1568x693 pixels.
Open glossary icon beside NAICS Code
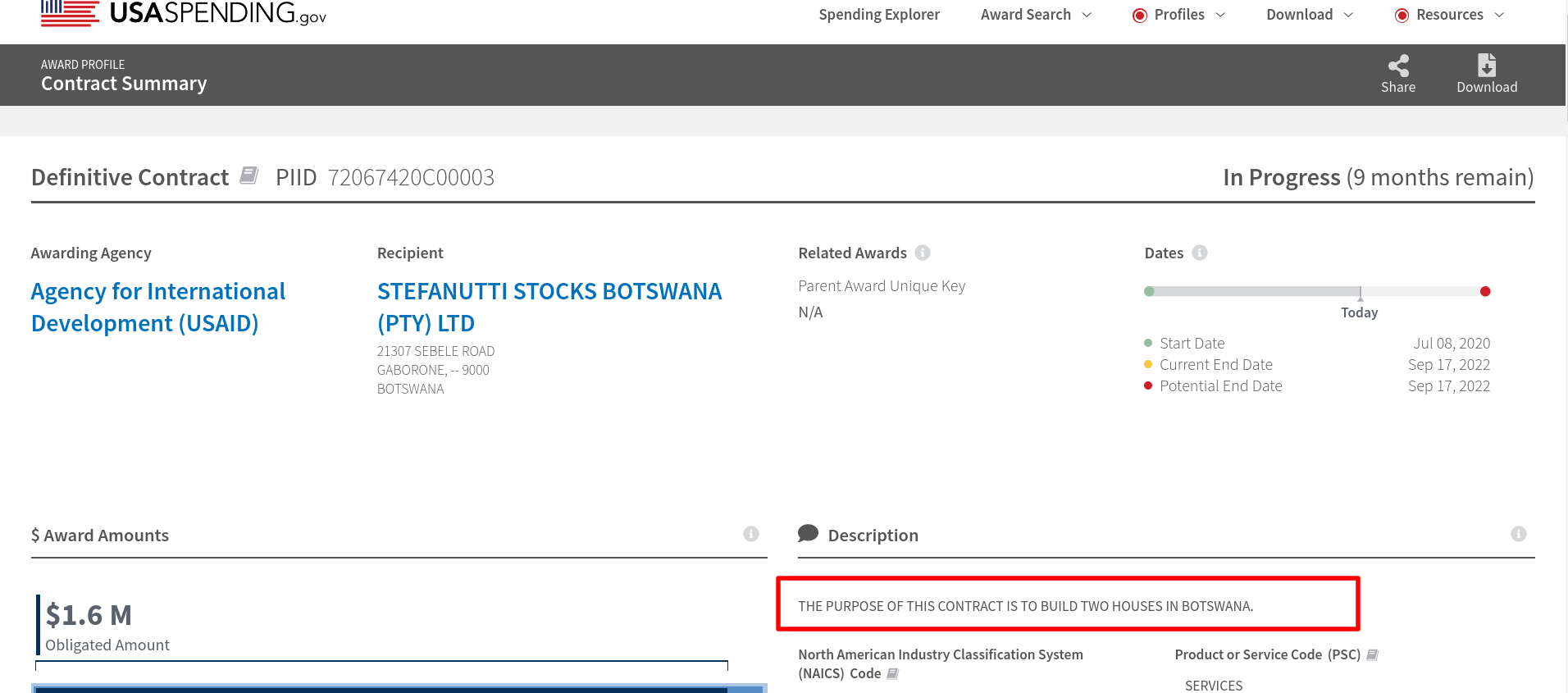click(893, 674)
